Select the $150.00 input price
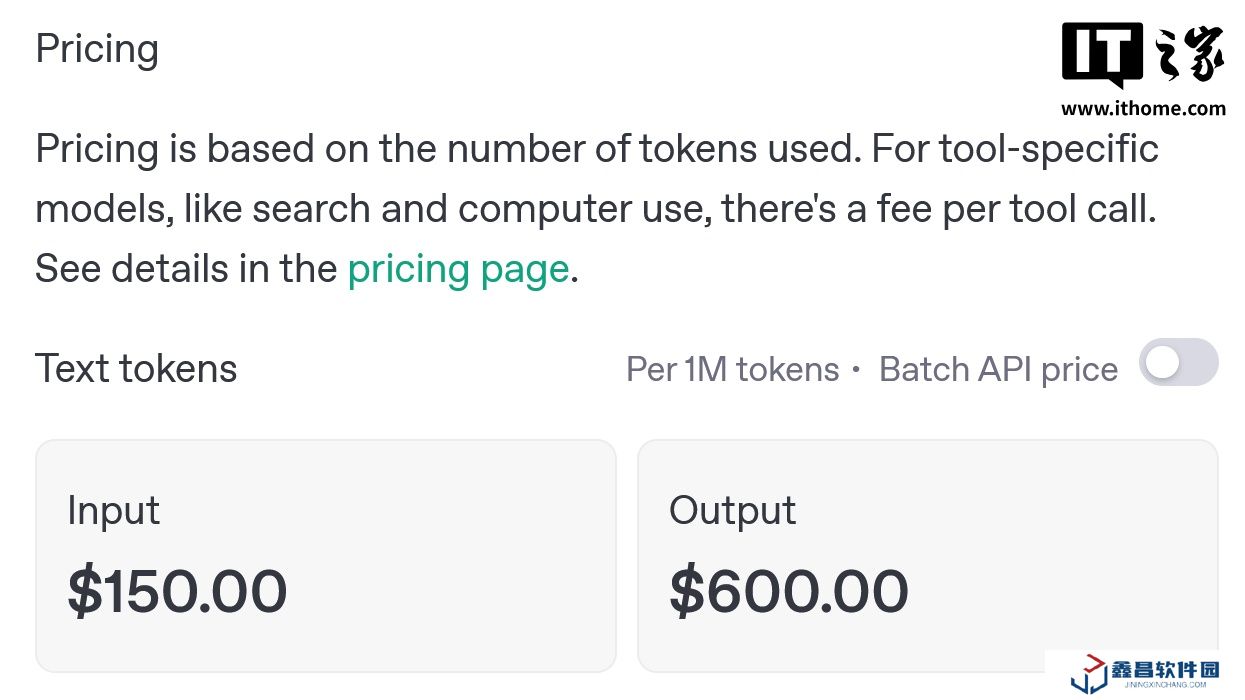This screenshot has width=1245, height=700. click(x=177, y=590)
